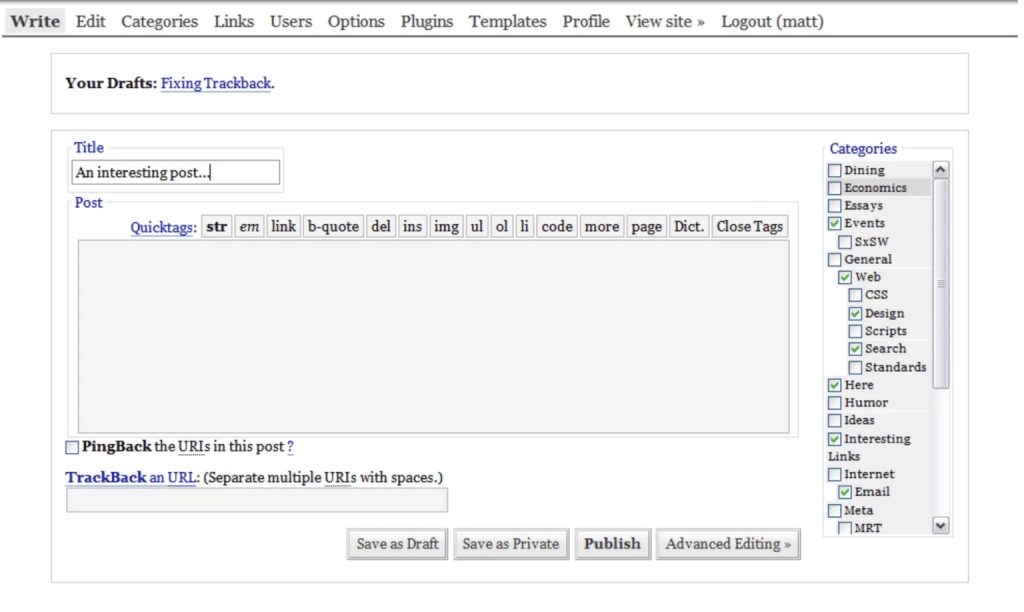Screen dimensions: 1024x612
Task: Open the "Fixing Trackback" draft
Action: (216, 84)
